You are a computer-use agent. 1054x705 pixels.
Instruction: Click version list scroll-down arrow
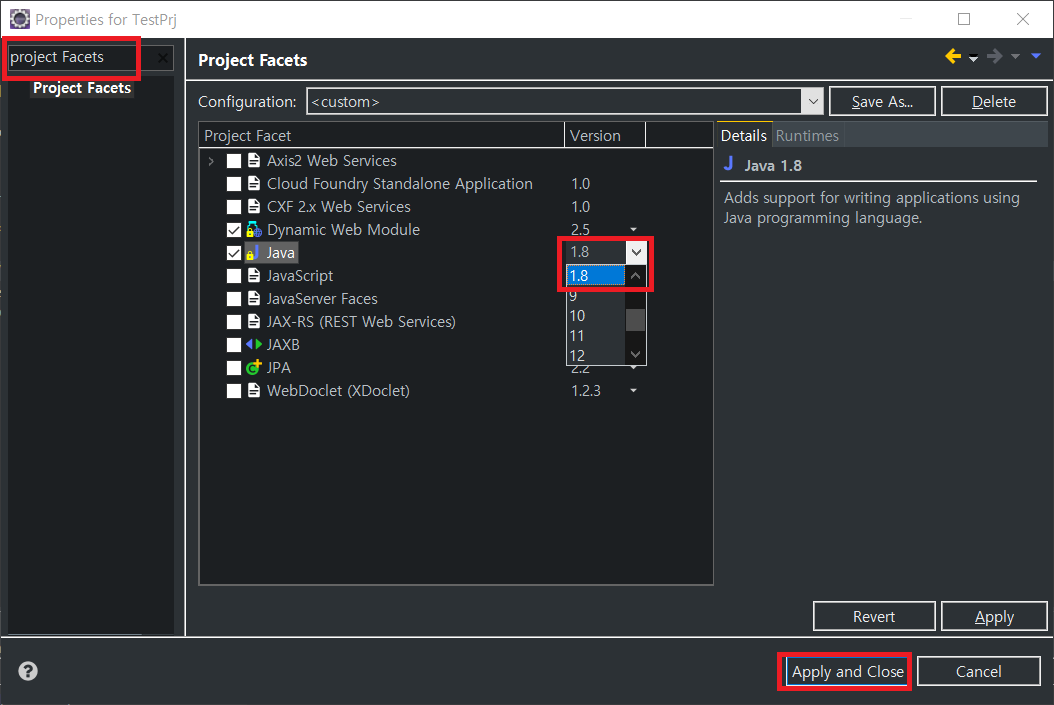click(635, 354)
